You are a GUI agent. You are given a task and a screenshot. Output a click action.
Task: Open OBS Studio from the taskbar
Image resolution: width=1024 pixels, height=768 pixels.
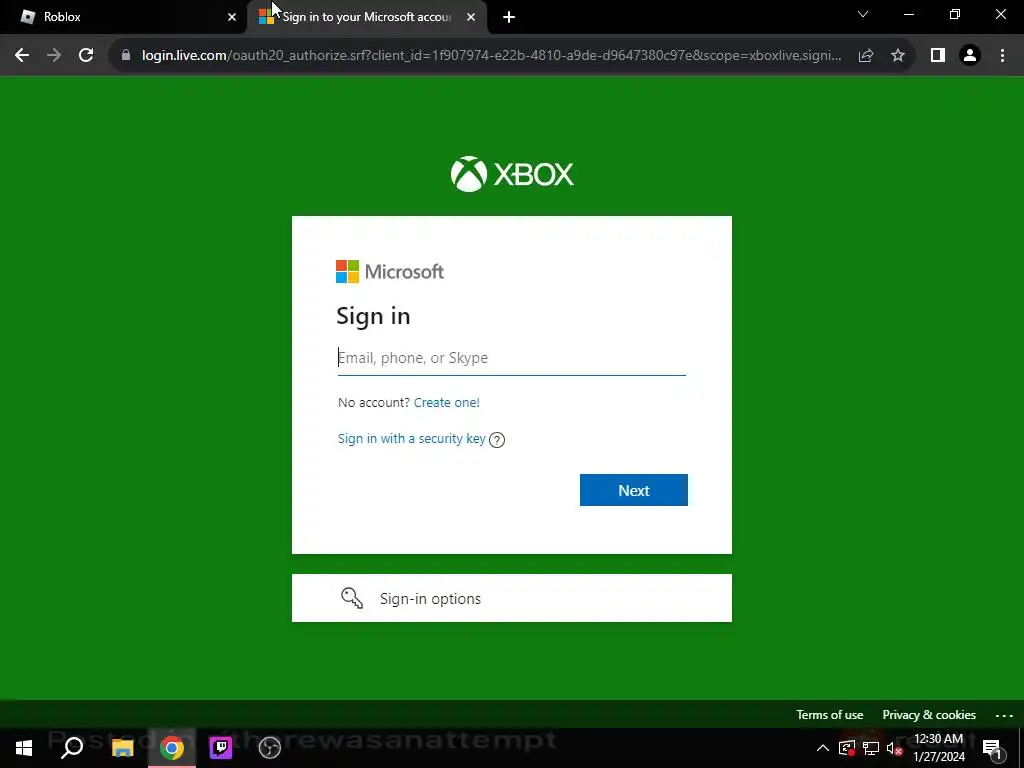pyautogui.click(x=270, y=748)
